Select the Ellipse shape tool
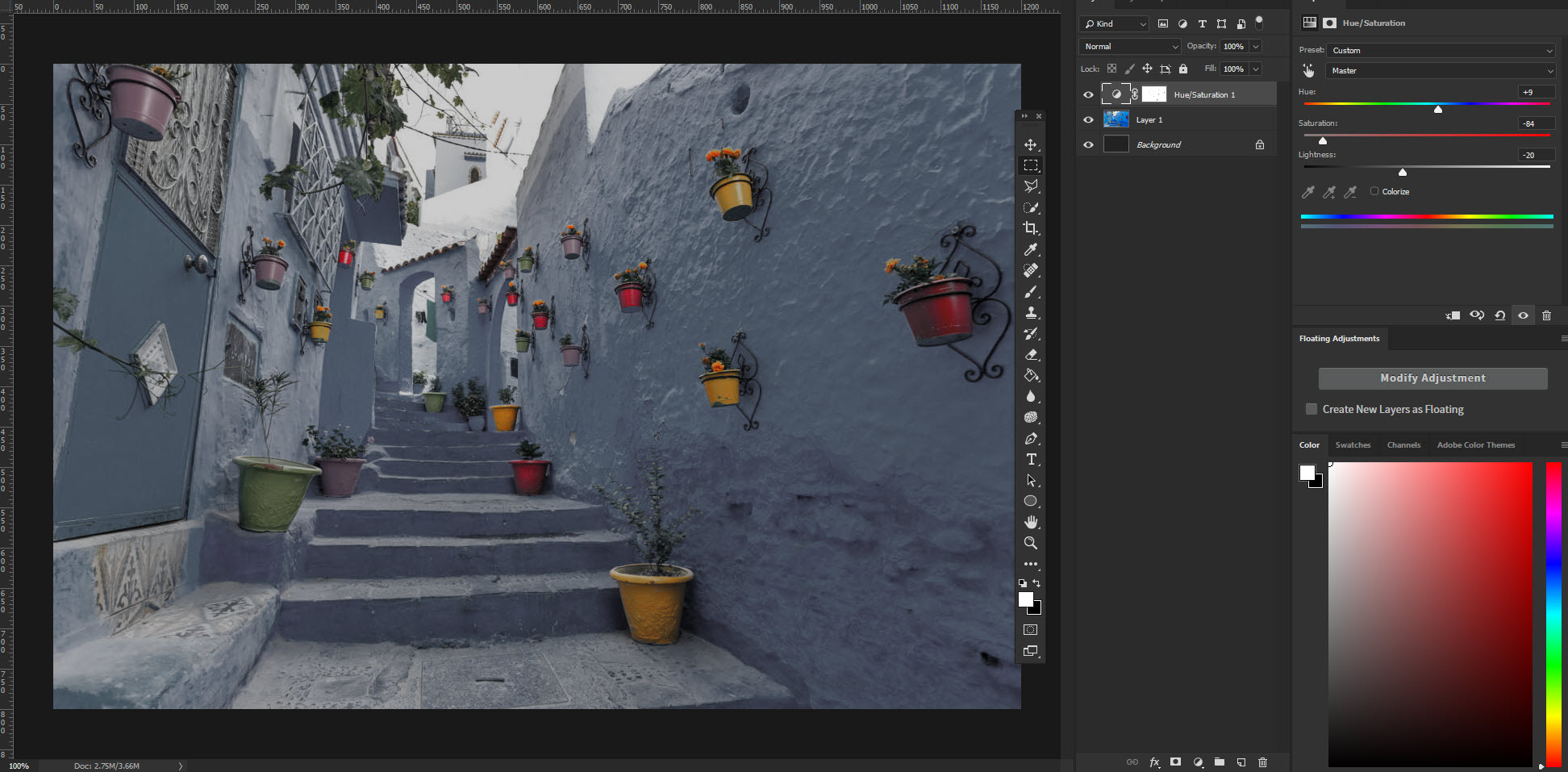The width and height of the screenshot is (1568, 772). coord(1031,501)
